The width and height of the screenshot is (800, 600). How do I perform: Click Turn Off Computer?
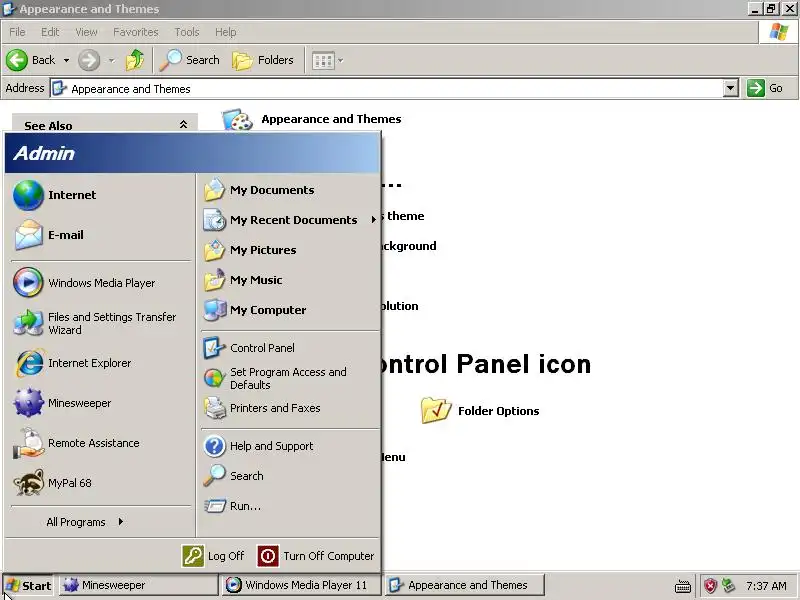point(316,556)
